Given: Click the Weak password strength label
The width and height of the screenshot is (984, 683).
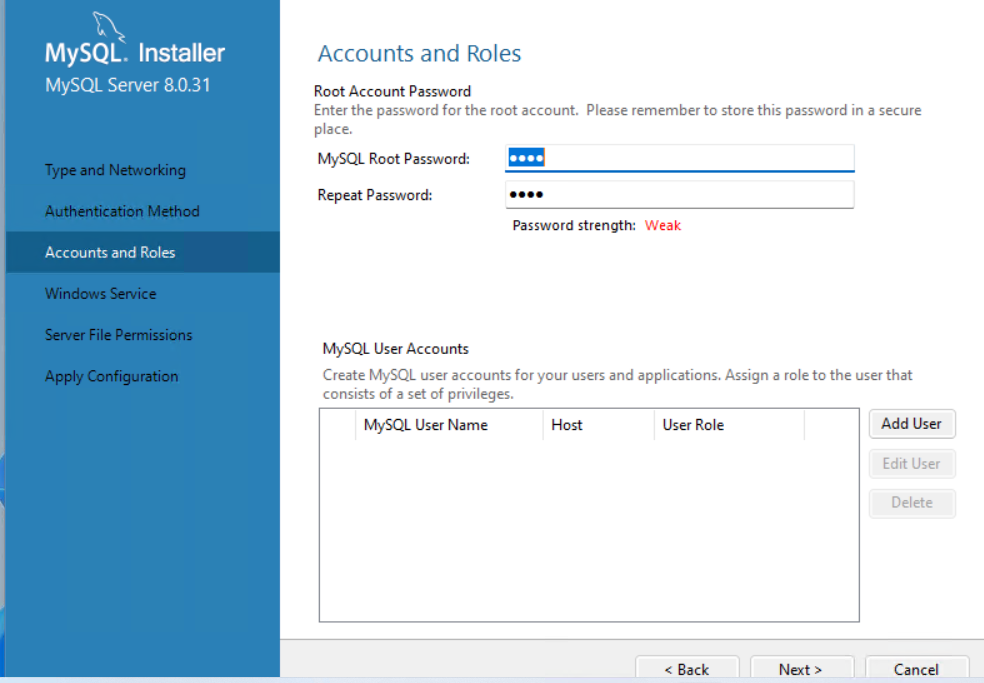Looking at the screenshot, I should tap(662, 226).
